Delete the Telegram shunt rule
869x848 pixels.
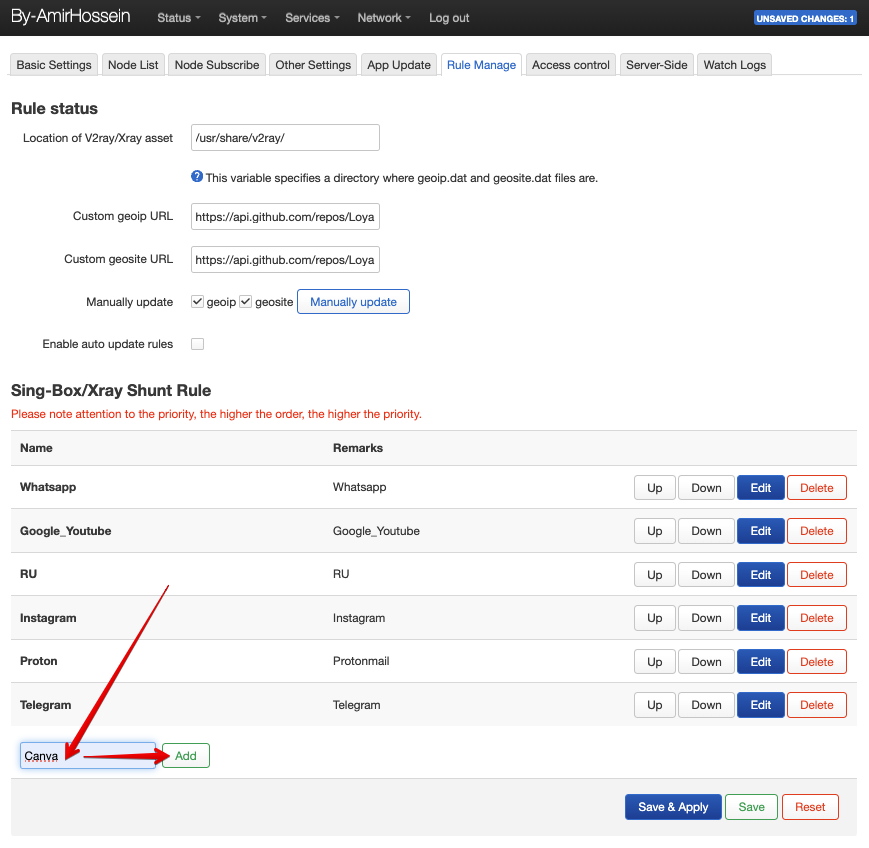(x=816, y=705)
